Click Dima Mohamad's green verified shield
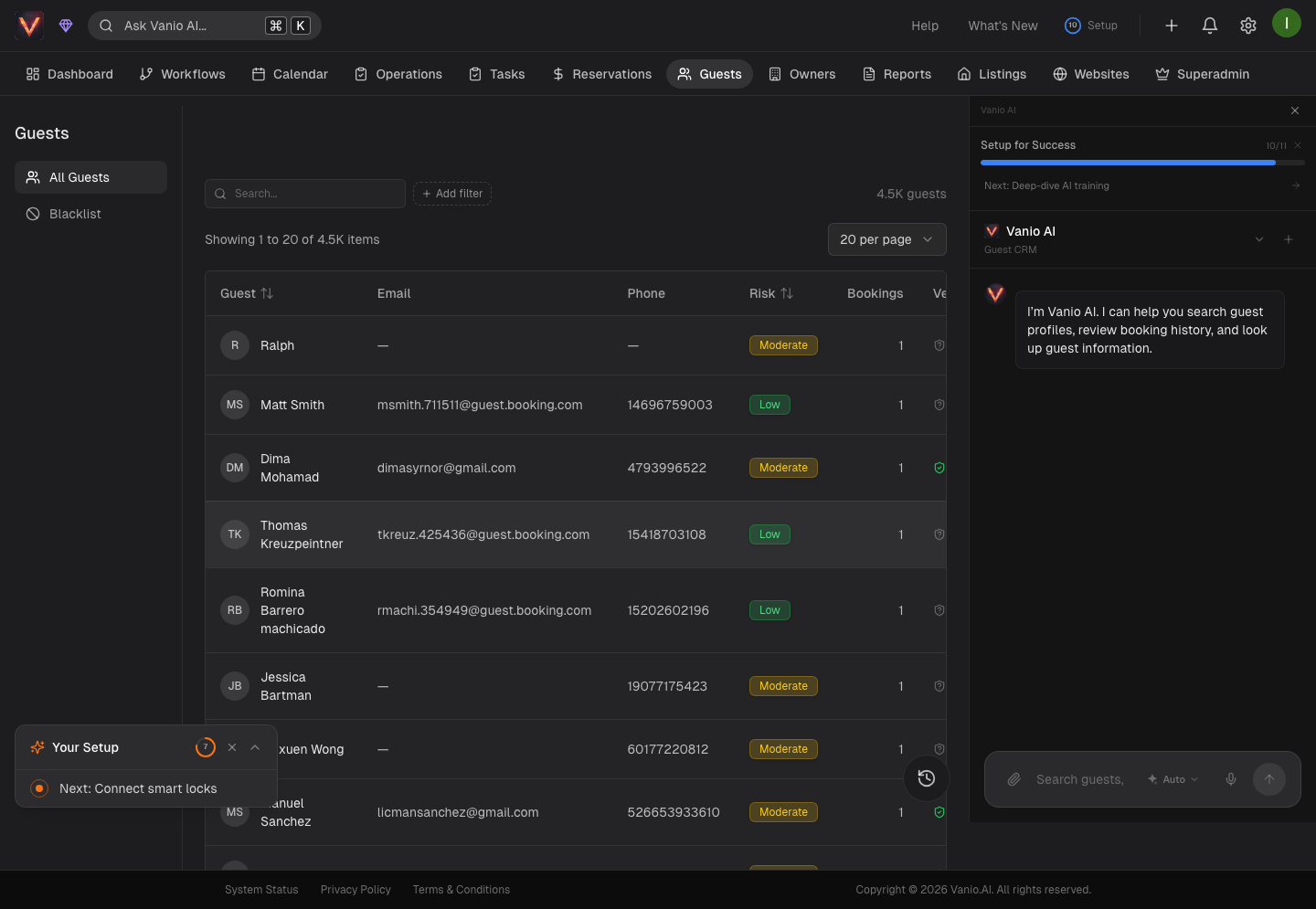 pos(939,468)
